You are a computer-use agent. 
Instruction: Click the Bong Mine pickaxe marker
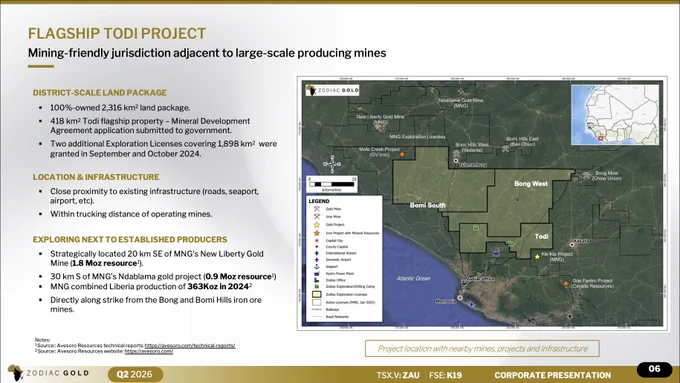587,175
